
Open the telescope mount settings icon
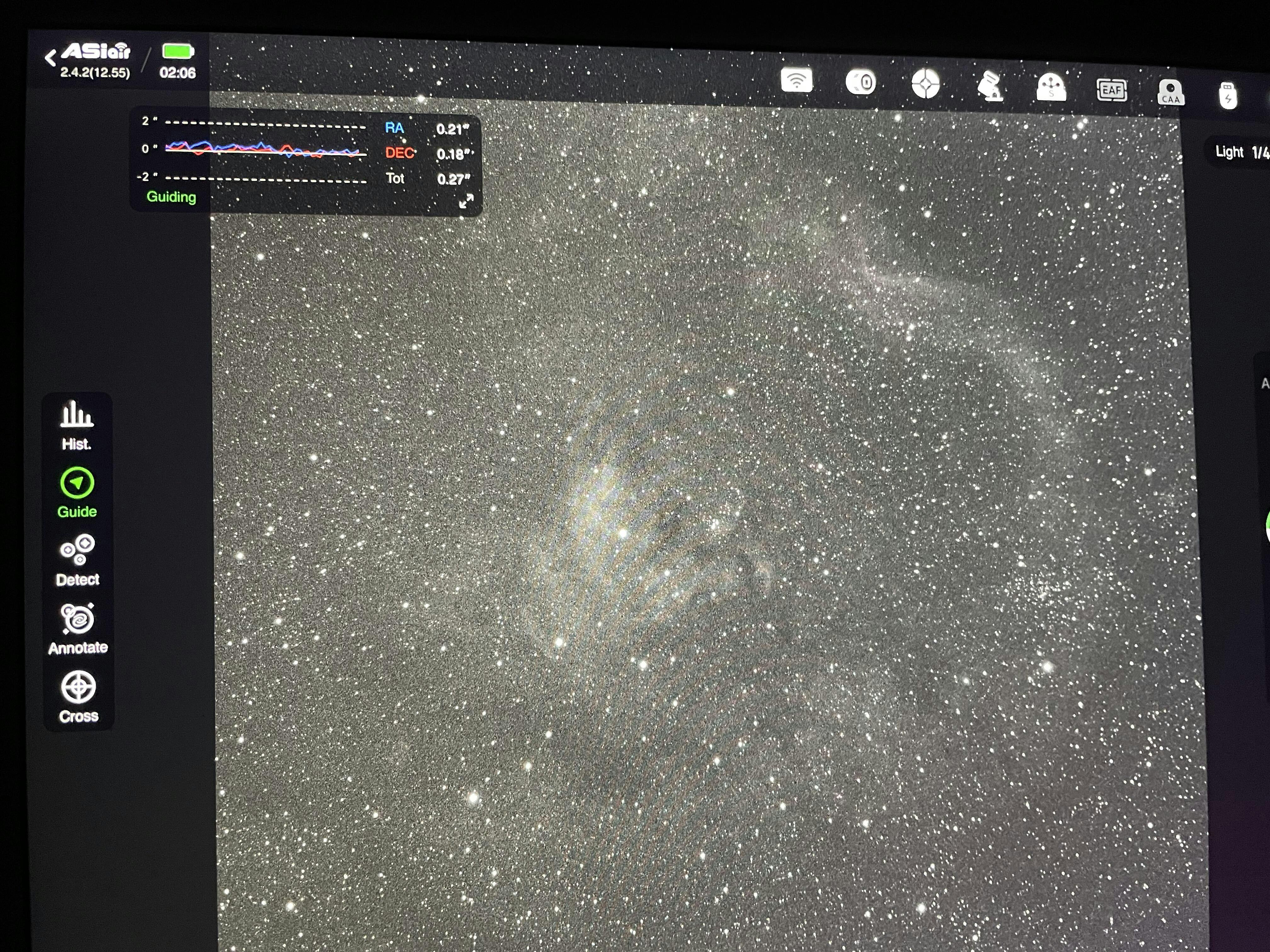990,87
